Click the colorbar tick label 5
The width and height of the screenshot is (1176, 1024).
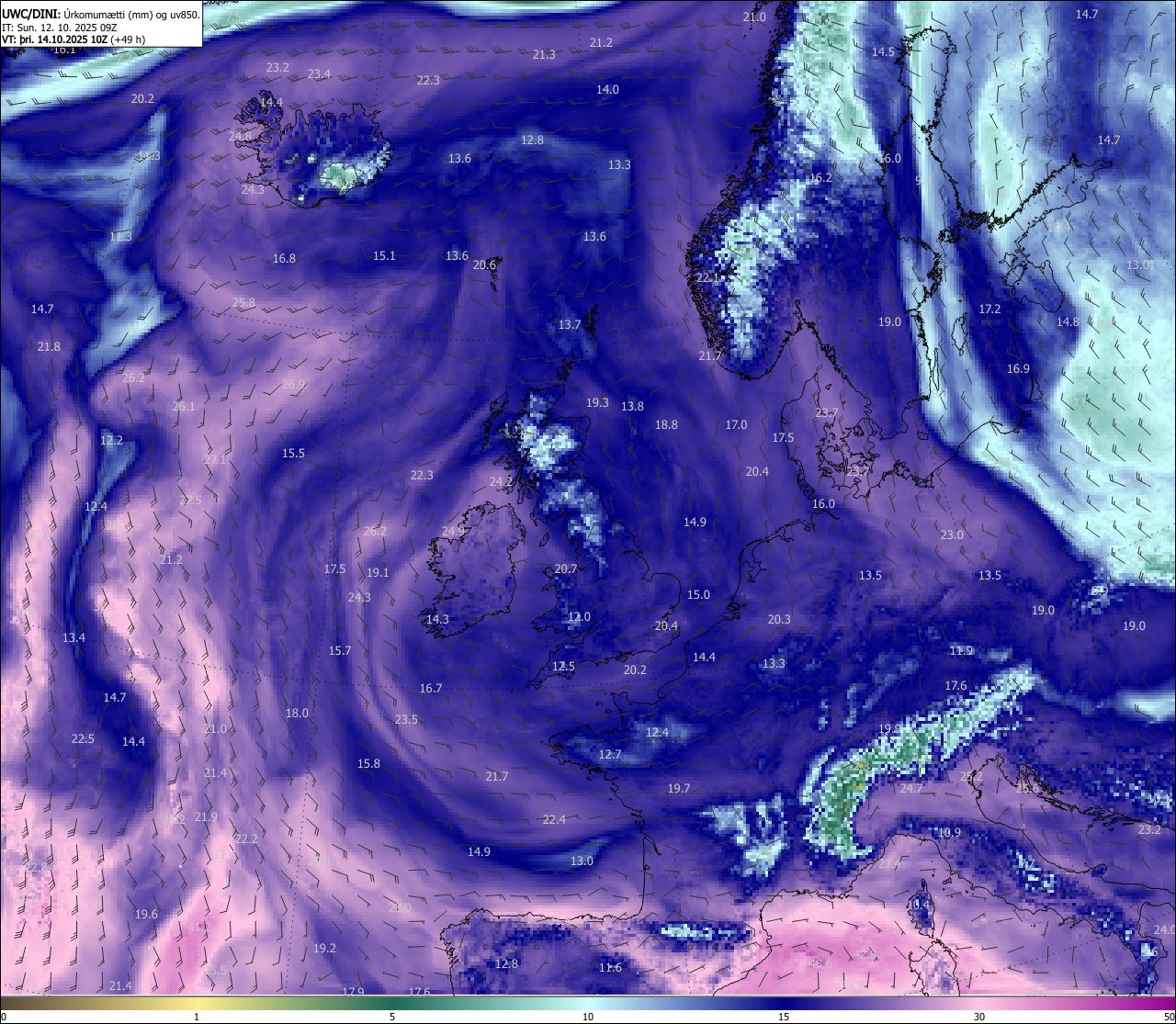point(392,1017)
